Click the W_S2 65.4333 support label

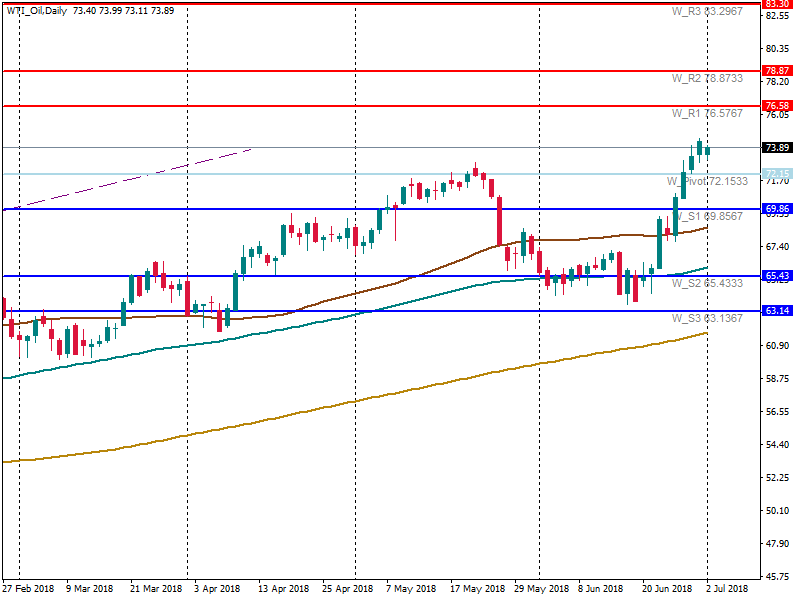pos(707,283)
